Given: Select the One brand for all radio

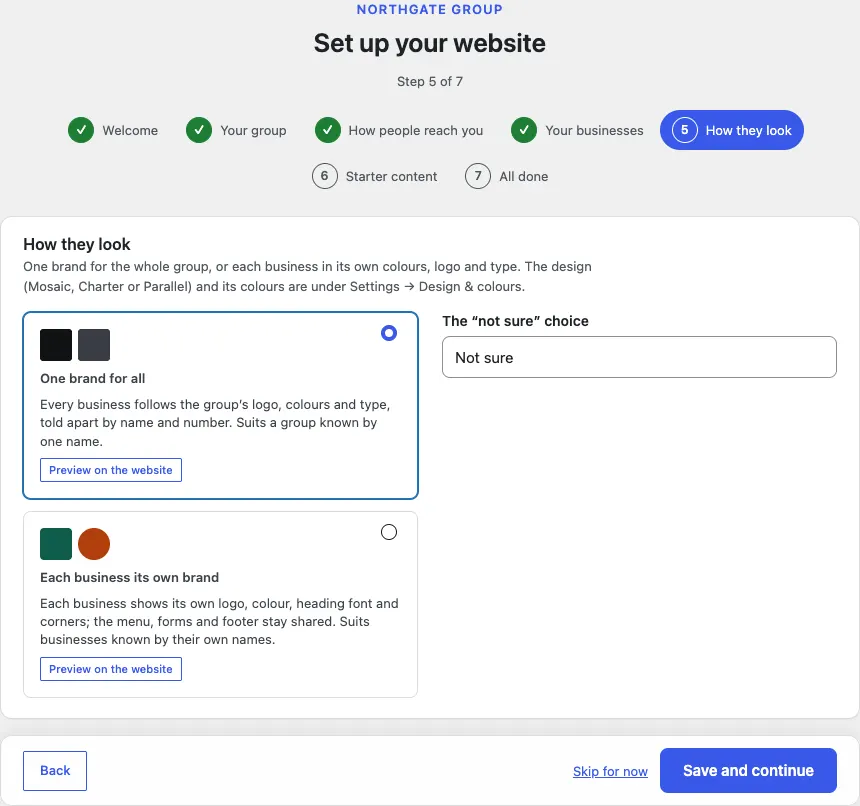Looking at the screenshot, I should click(389, 333).
